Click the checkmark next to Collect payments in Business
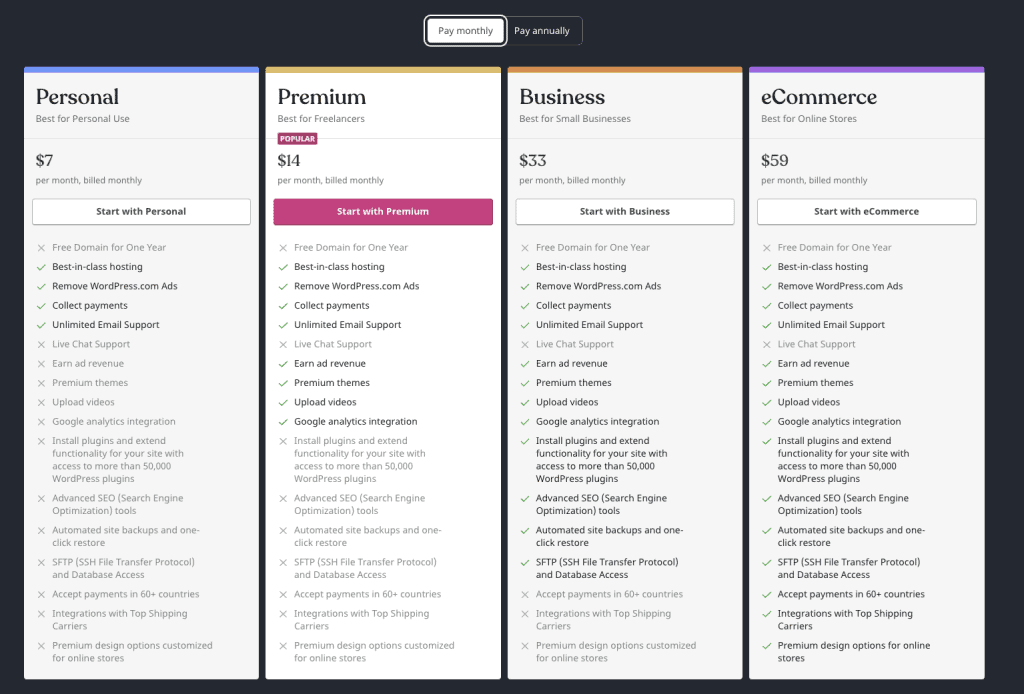This screenshot has width=1024, height=694. point(524,305)
